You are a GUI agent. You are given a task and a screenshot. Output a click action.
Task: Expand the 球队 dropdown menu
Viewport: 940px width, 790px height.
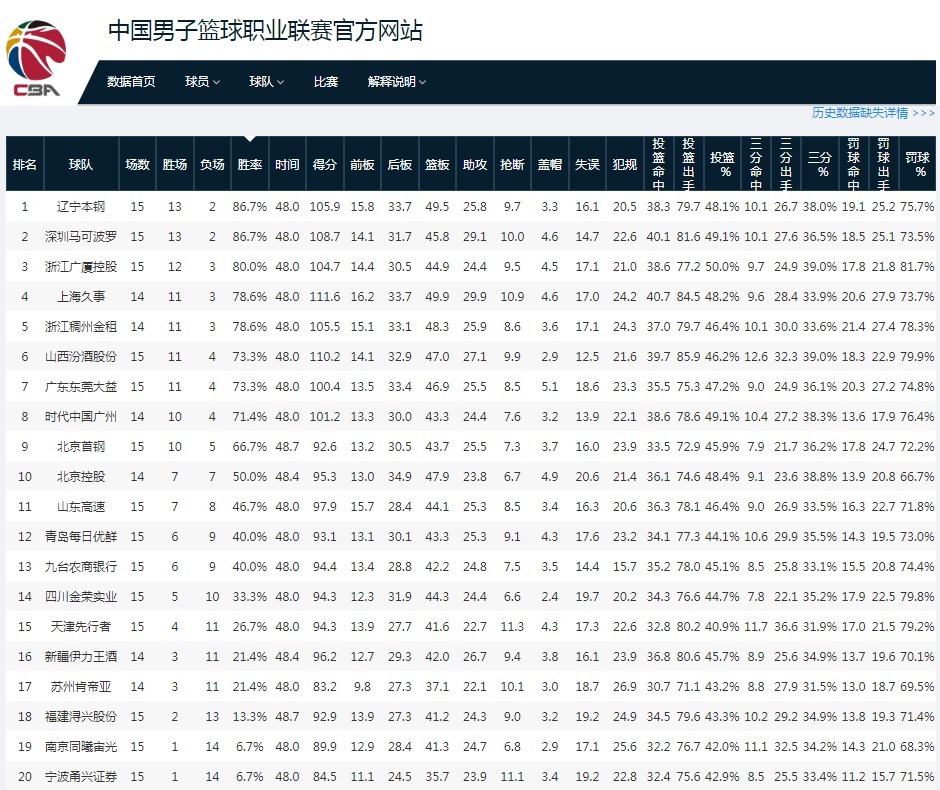(x=266, y=82)
